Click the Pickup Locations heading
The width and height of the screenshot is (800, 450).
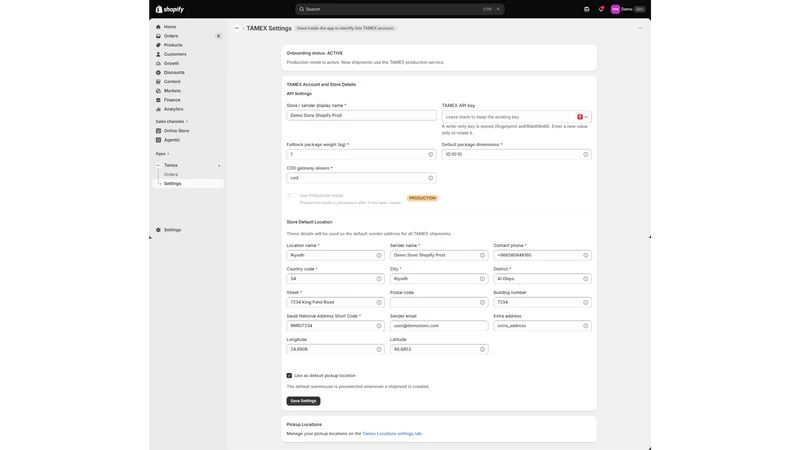(x=304, y=424)
